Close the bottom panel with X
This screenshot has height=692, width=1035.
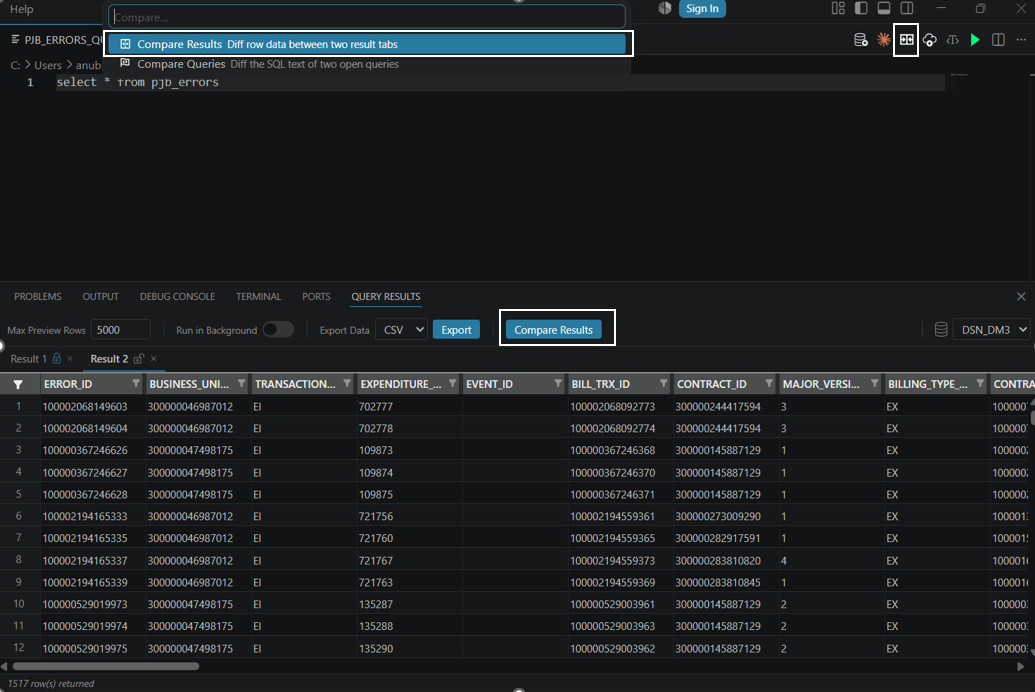[x=1021, y=296]
